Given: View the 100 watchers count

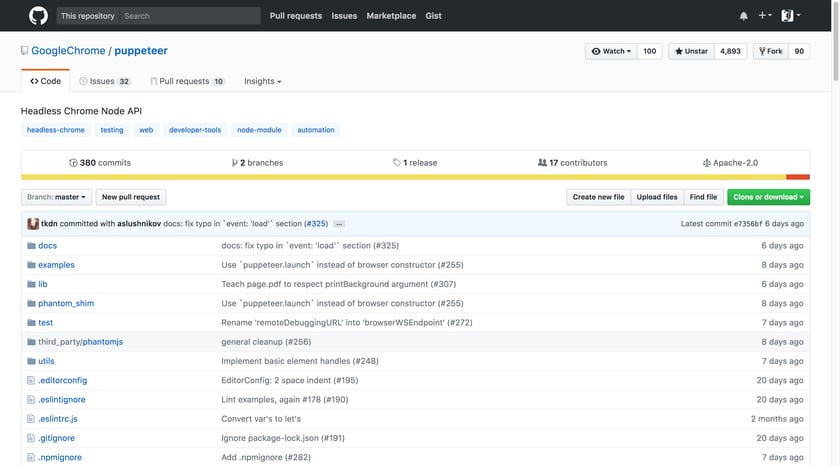Looking at the screenshot, I should coord(650,51).
